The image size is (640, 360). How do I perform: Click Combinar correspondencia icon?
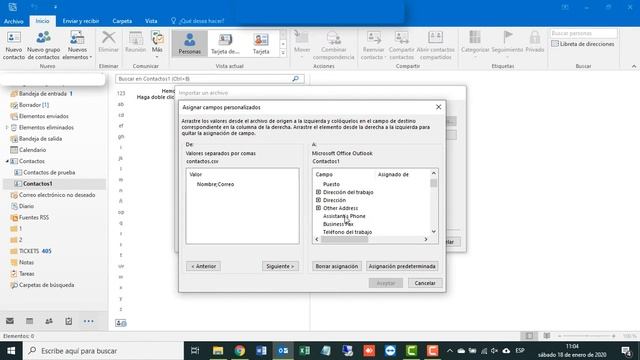(x=333, y=38)
